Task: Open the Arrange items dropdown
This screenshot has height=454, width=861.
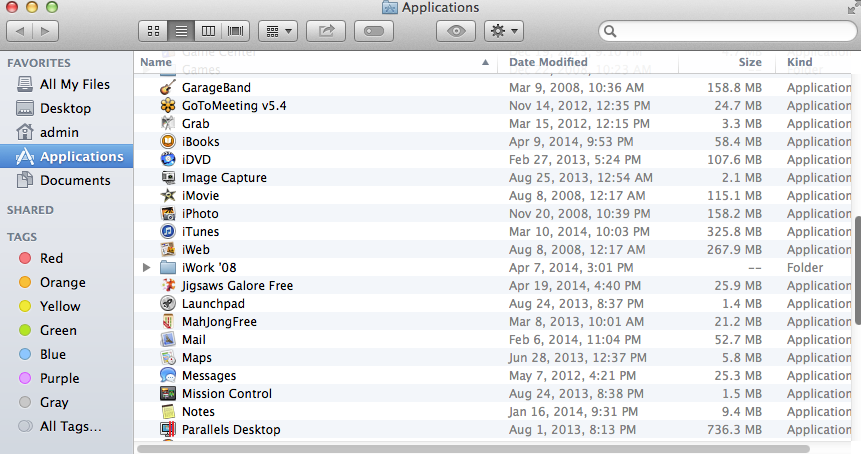Action: click(x=278, y=31)
